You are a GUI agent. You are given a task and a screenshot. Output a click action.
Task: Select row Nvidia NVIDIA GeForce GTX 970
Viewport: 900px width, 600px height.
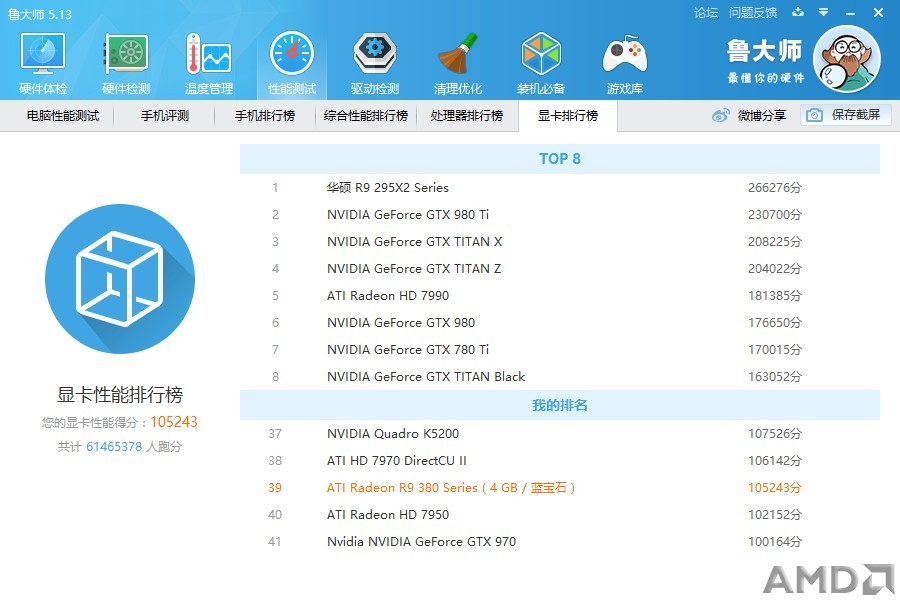coord(560,541)
